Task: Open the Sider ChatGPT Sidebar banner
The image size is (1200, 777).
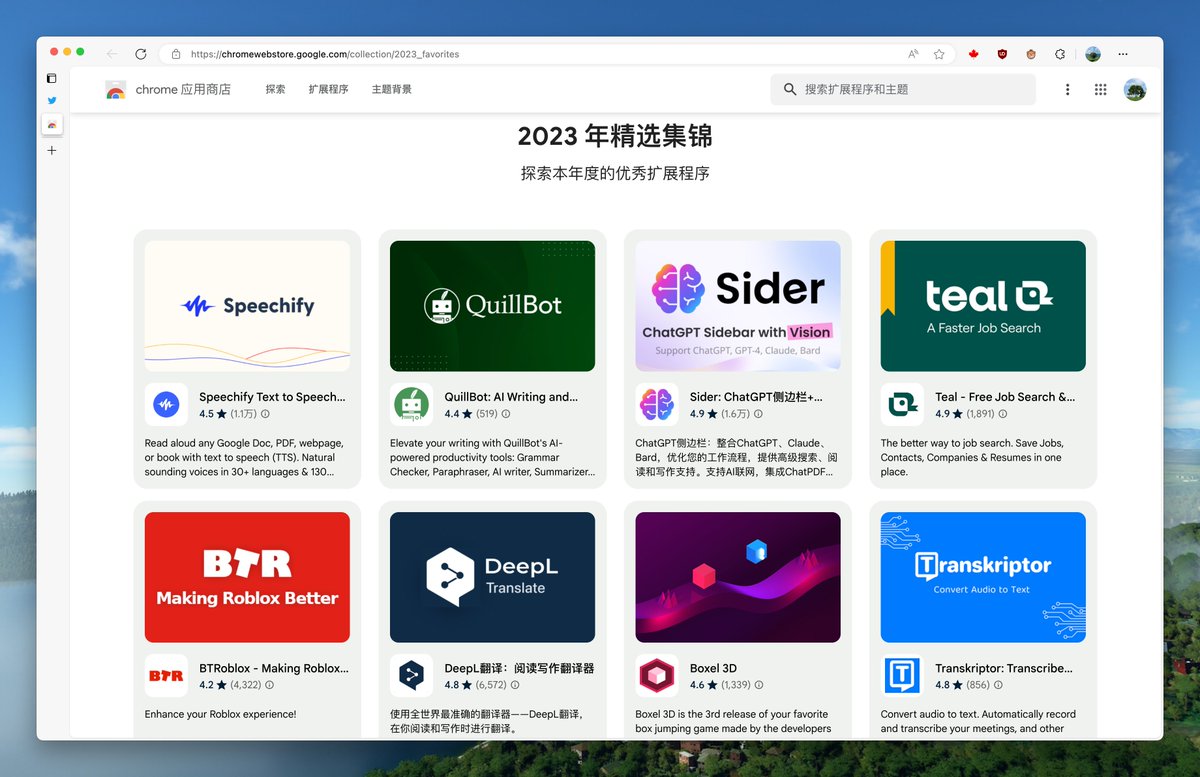Action: [x=738, y=306]
